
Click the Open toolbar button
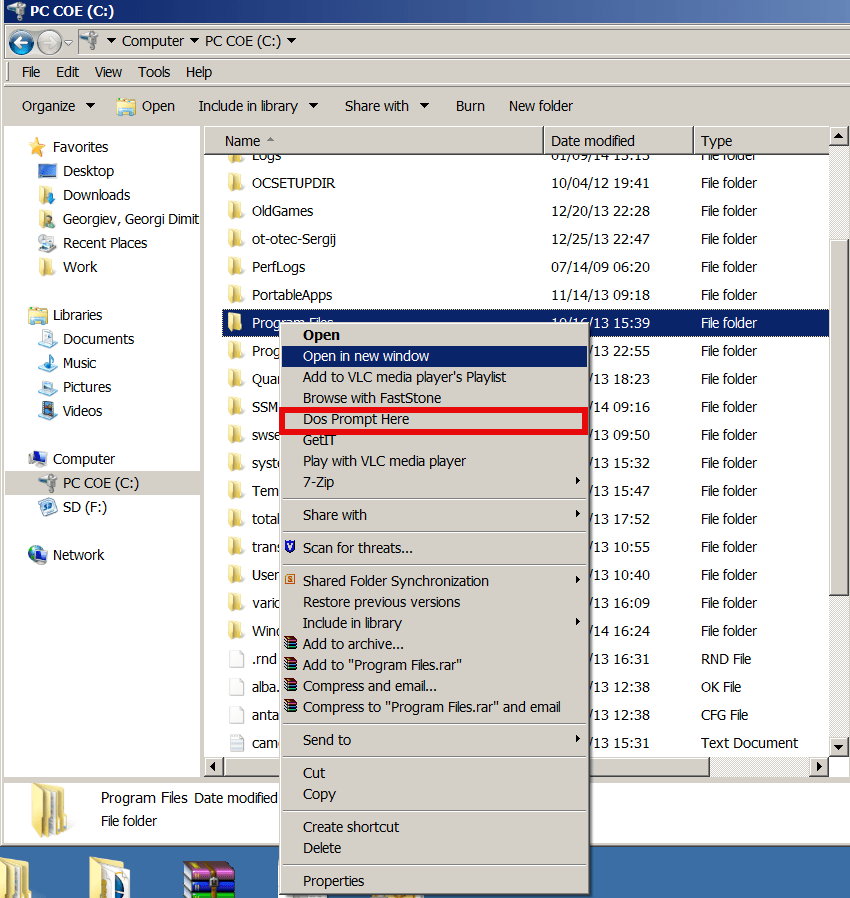[x=145, y=107]
